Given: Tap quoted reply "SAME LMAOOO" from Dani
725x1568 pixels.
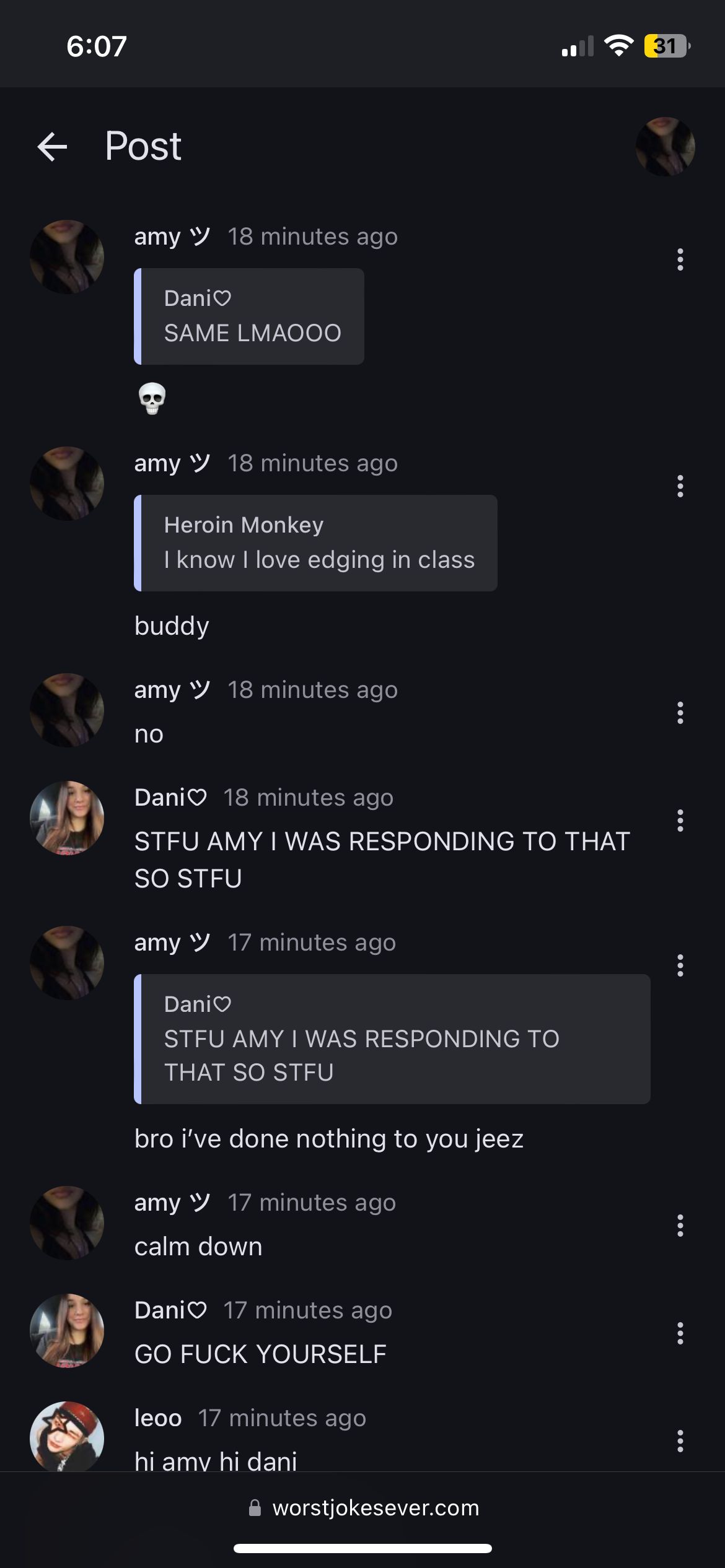Looking at the screenshot, I should click(x=249, y=316).
